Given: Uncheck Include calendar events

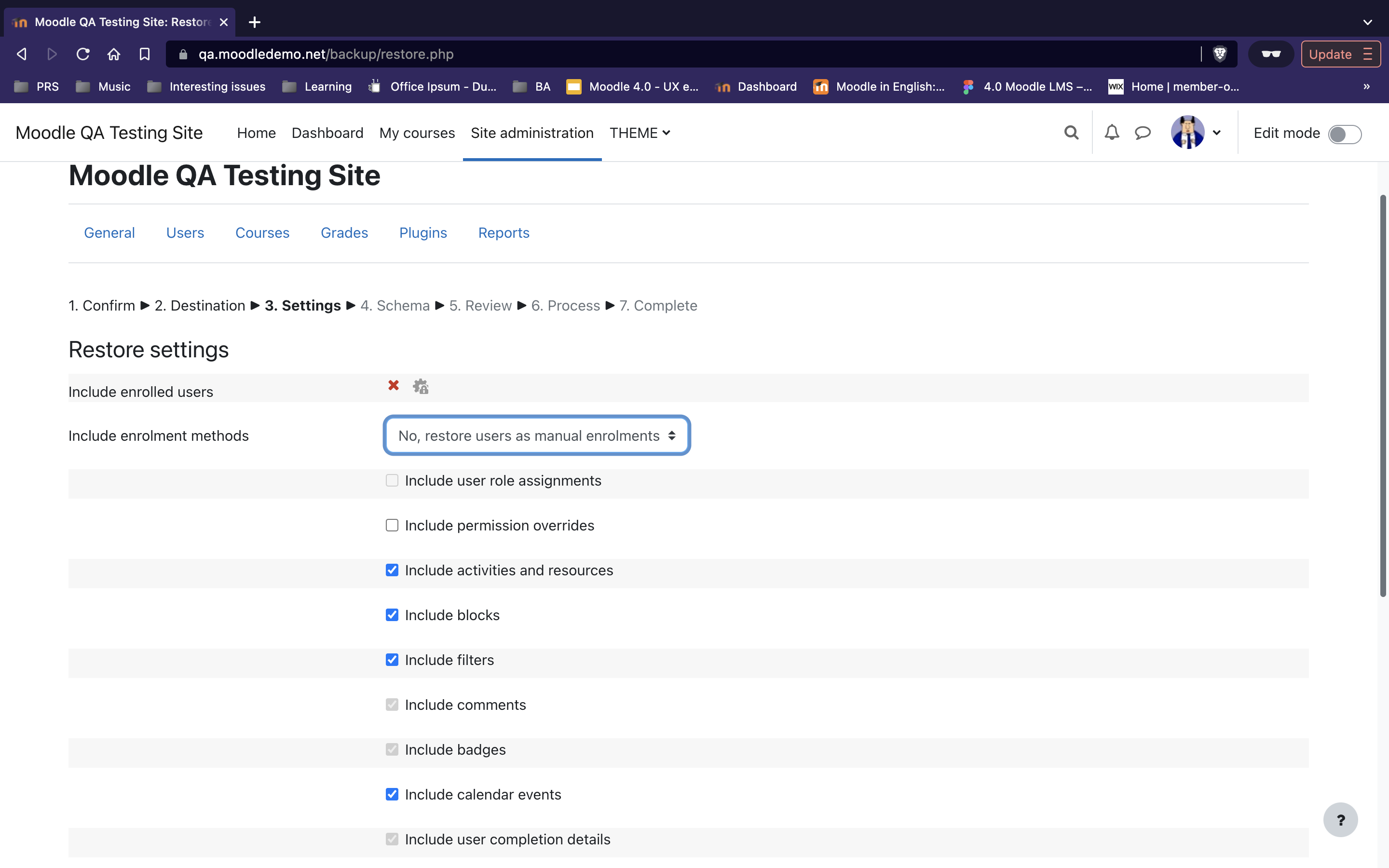Looking at the screenshot, I should 392,794.
